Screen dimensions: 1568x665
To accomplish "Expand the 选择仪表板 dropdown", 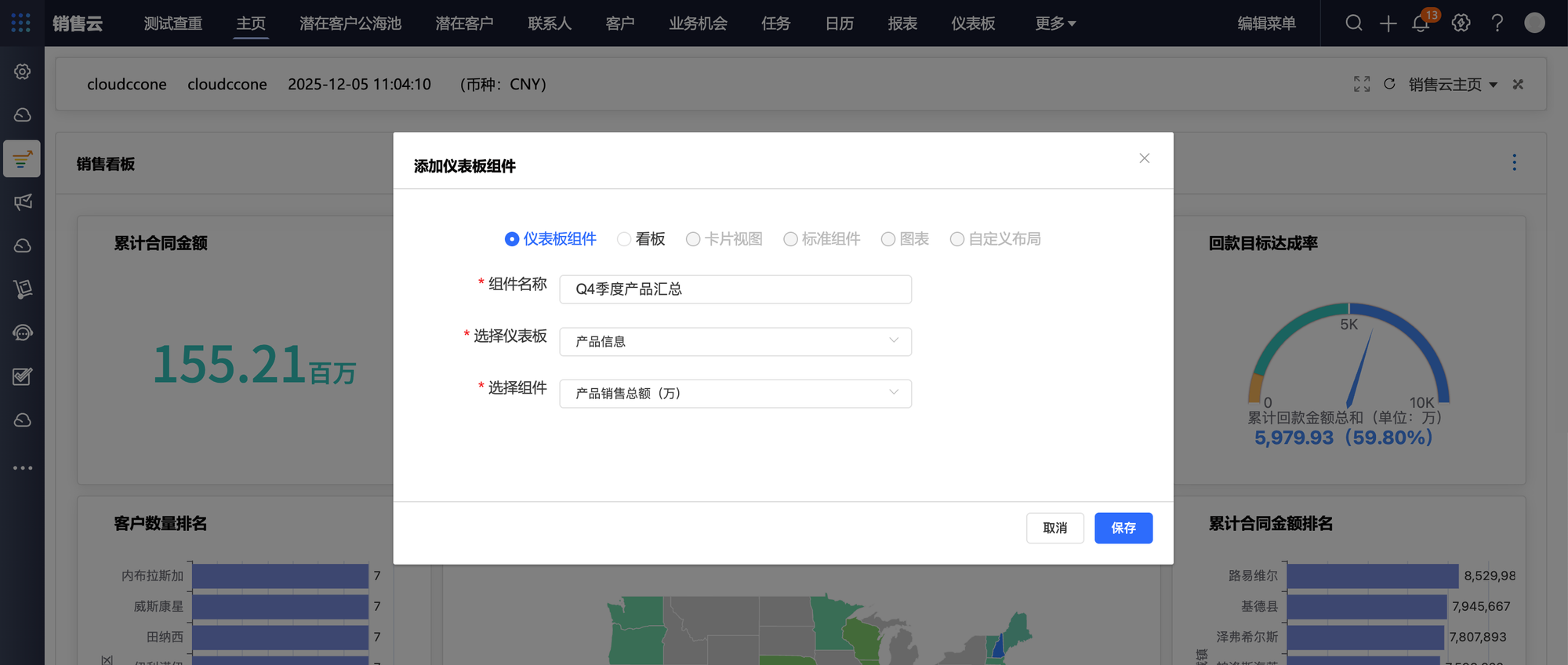I will point(735,341).
